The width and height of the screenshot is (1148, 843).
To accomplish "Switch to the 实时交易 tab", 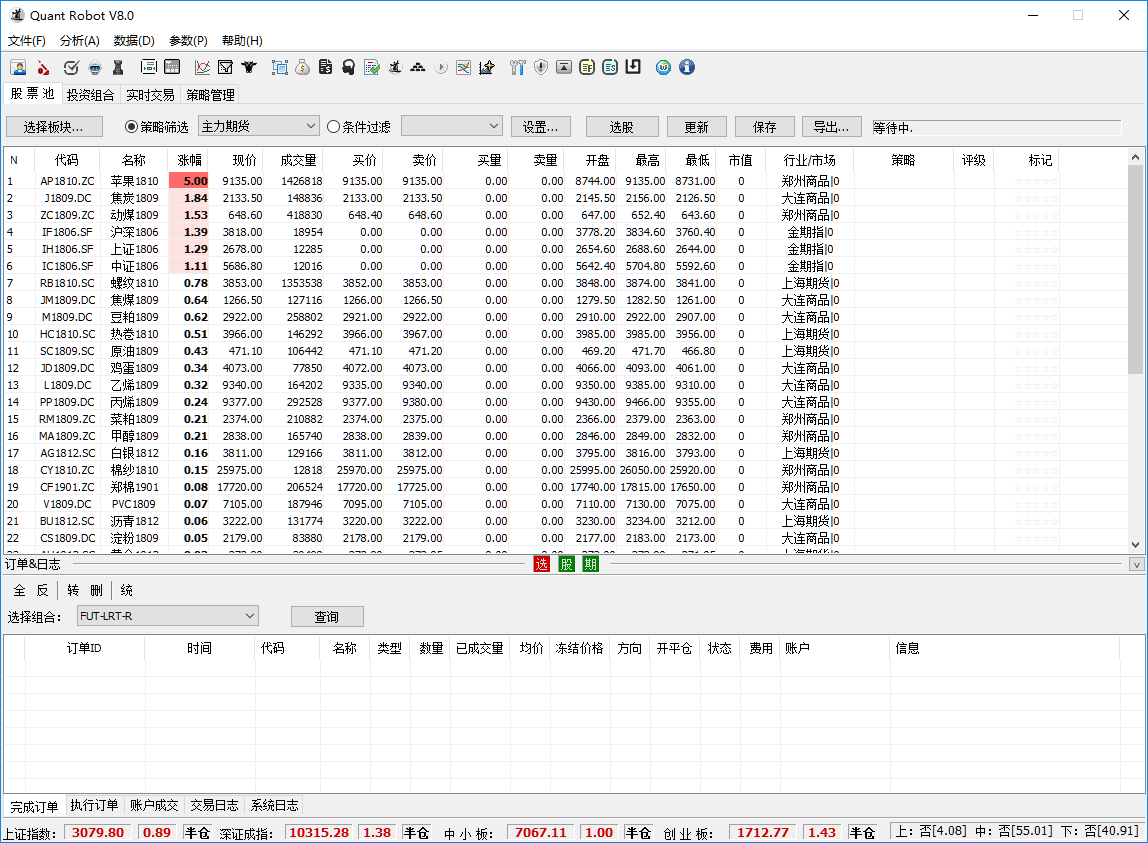I will [150, 94].
